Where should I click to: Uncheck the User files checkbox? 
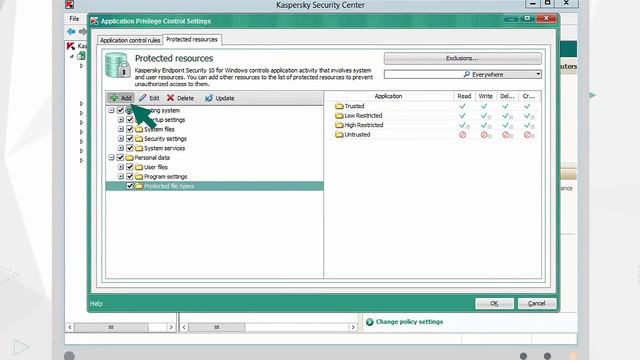tap(130, 167)
